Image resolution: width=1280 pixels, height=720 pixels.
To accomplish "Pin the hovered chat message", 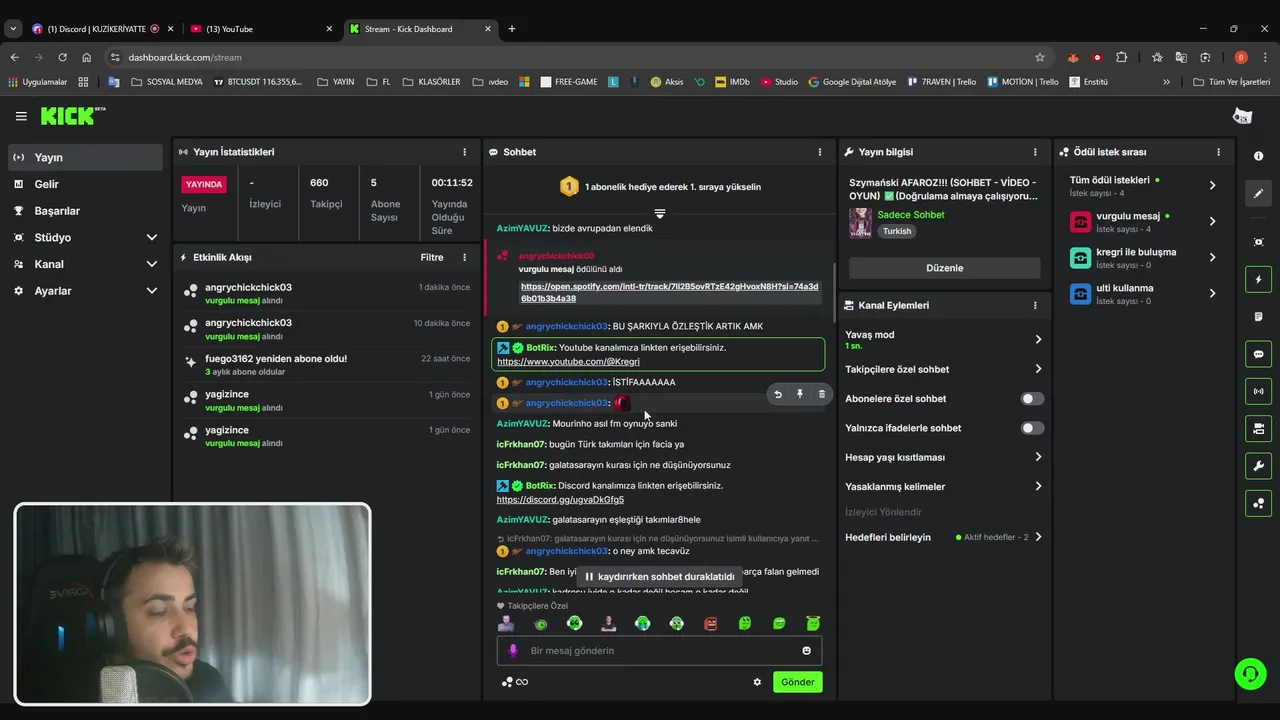I will [x=800, y=394].
